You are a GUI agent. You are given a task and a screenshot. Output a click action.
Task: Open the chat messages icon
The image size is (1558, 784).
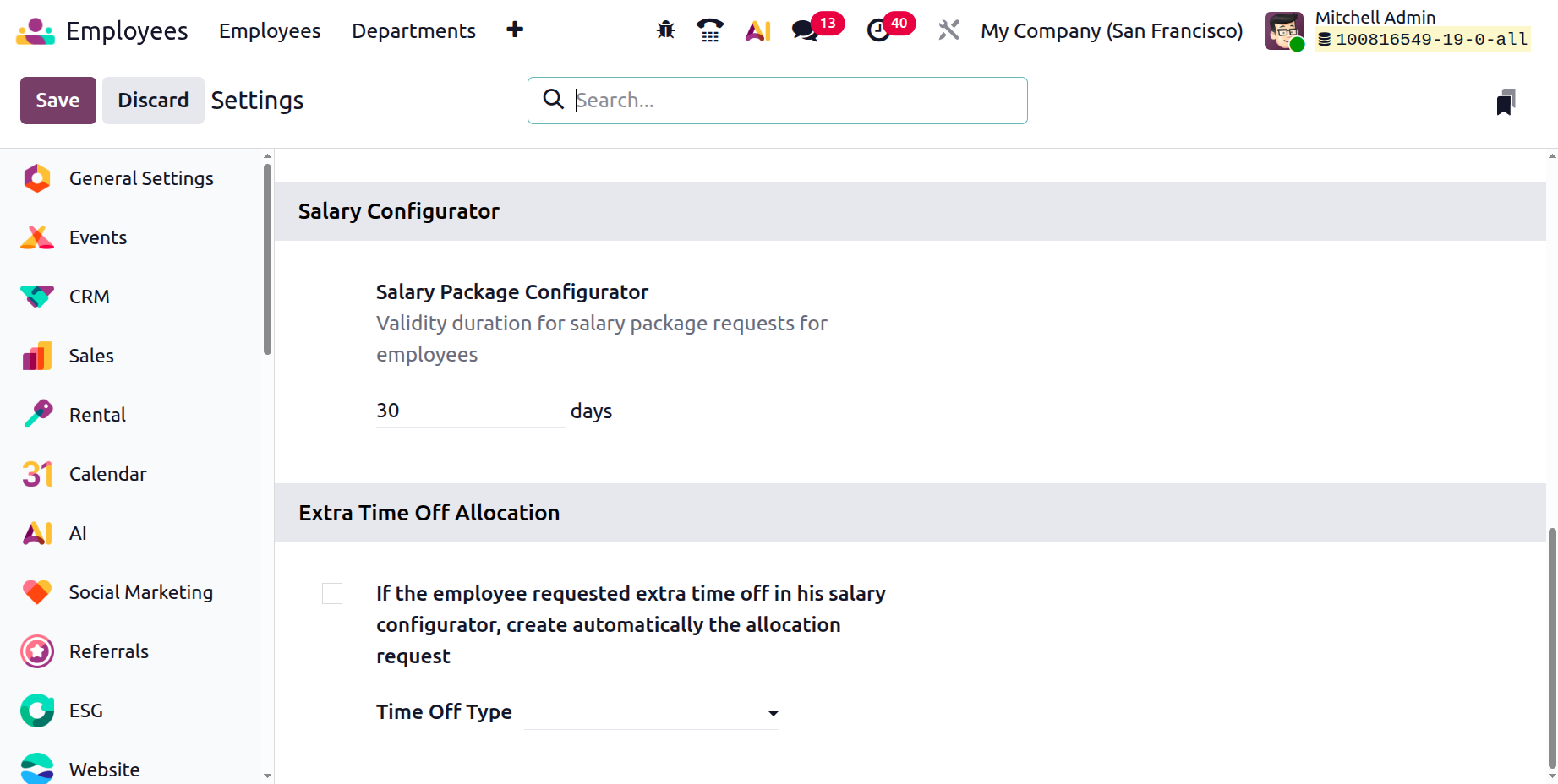[x=805, y=30]
